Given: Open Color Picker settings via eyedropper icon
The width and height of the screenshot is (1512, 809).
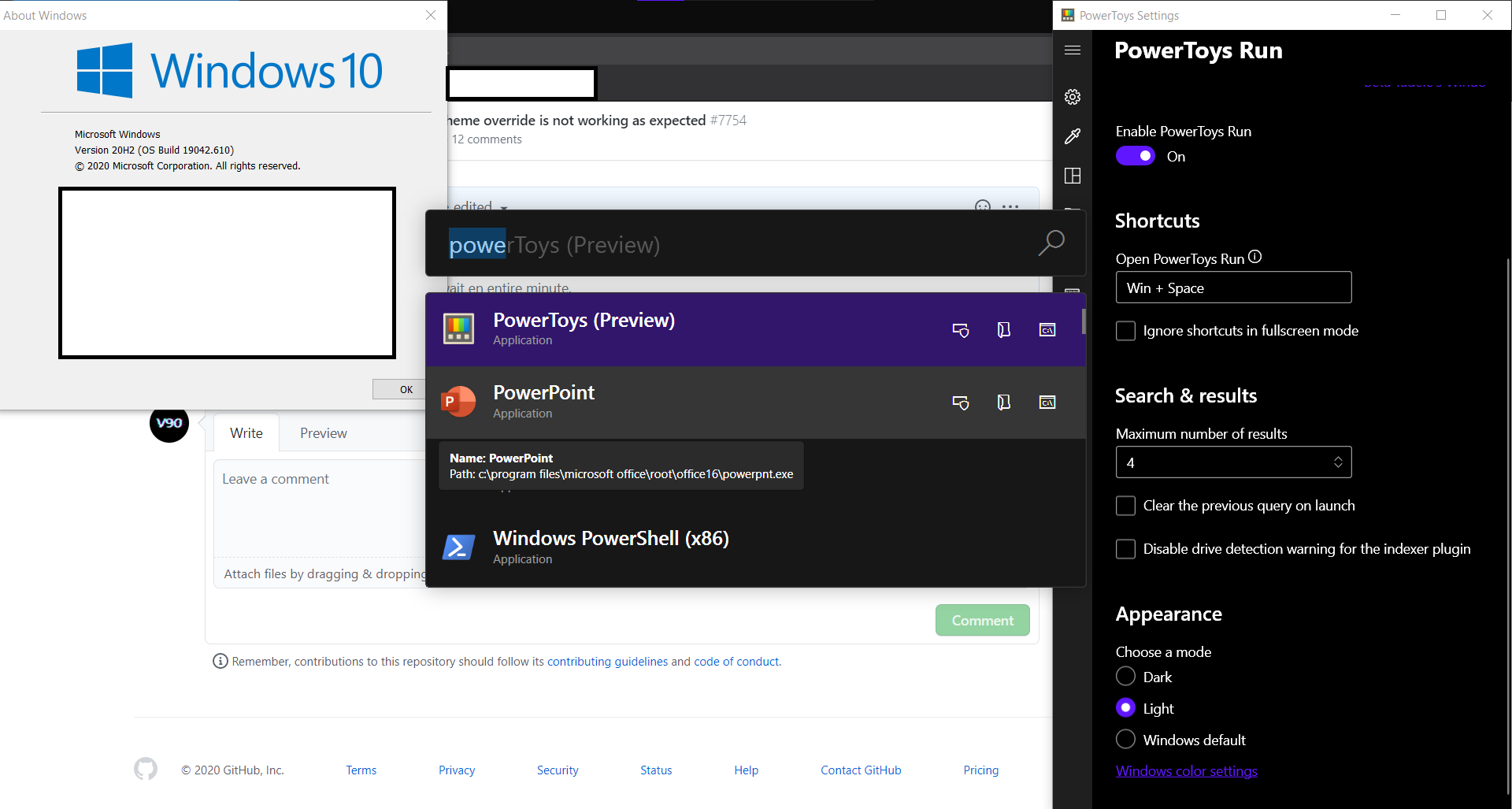Looking at the screenshot, I should 1072,136.
